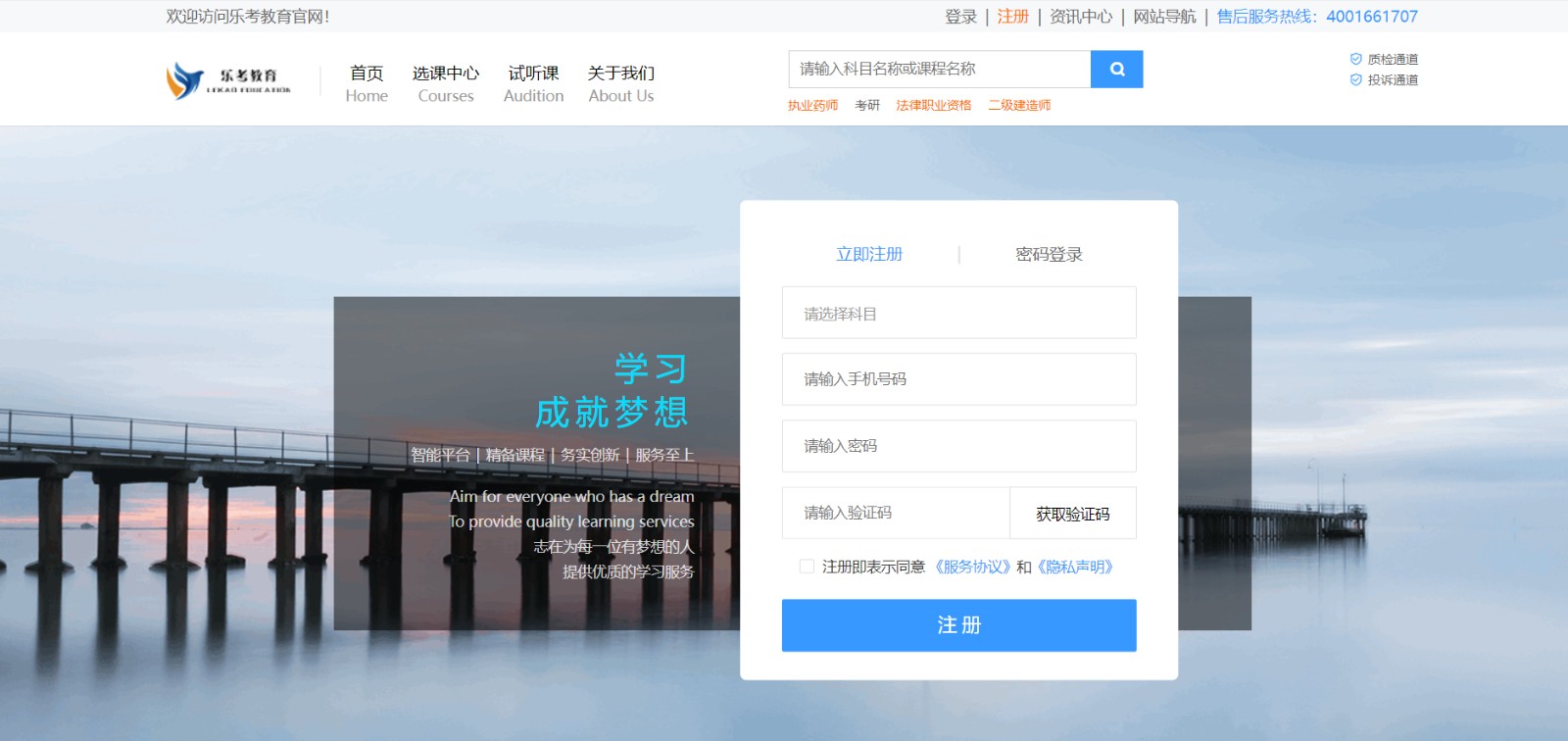Switch to the 密码登录 tab
The image size is (1568, 741).
tap(1049, 255)
